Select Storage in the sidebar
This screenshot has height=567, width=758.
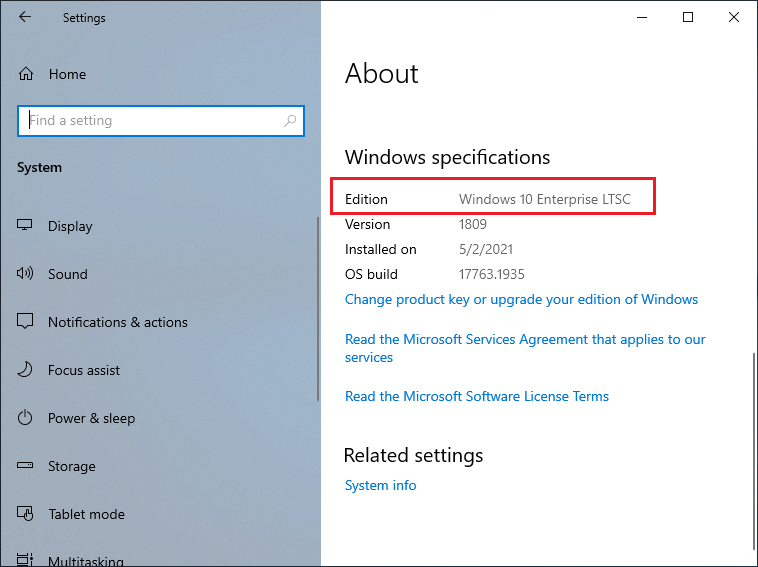click(x=72, y=466)
